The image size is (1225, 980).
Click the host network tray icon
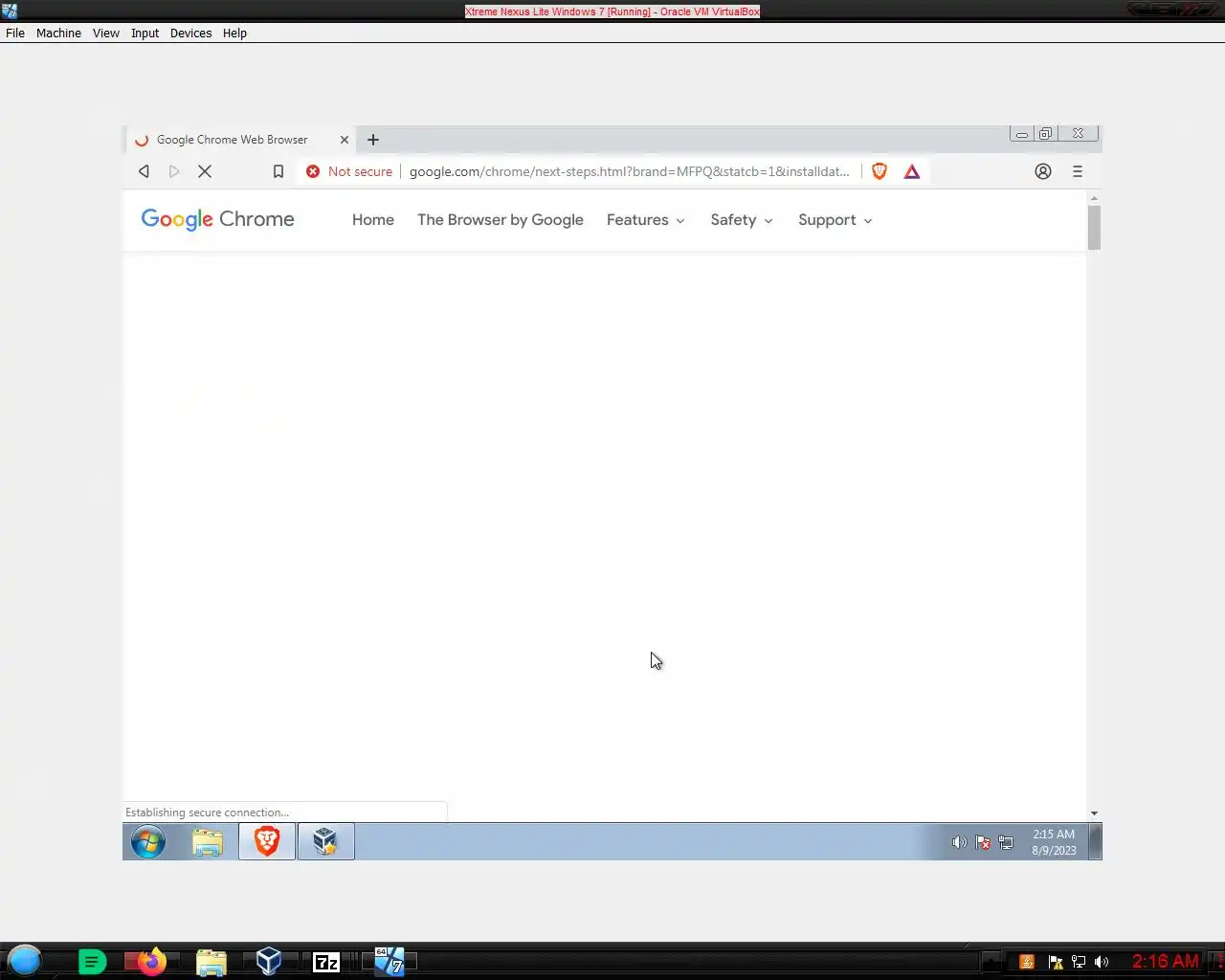(1079, 962)
